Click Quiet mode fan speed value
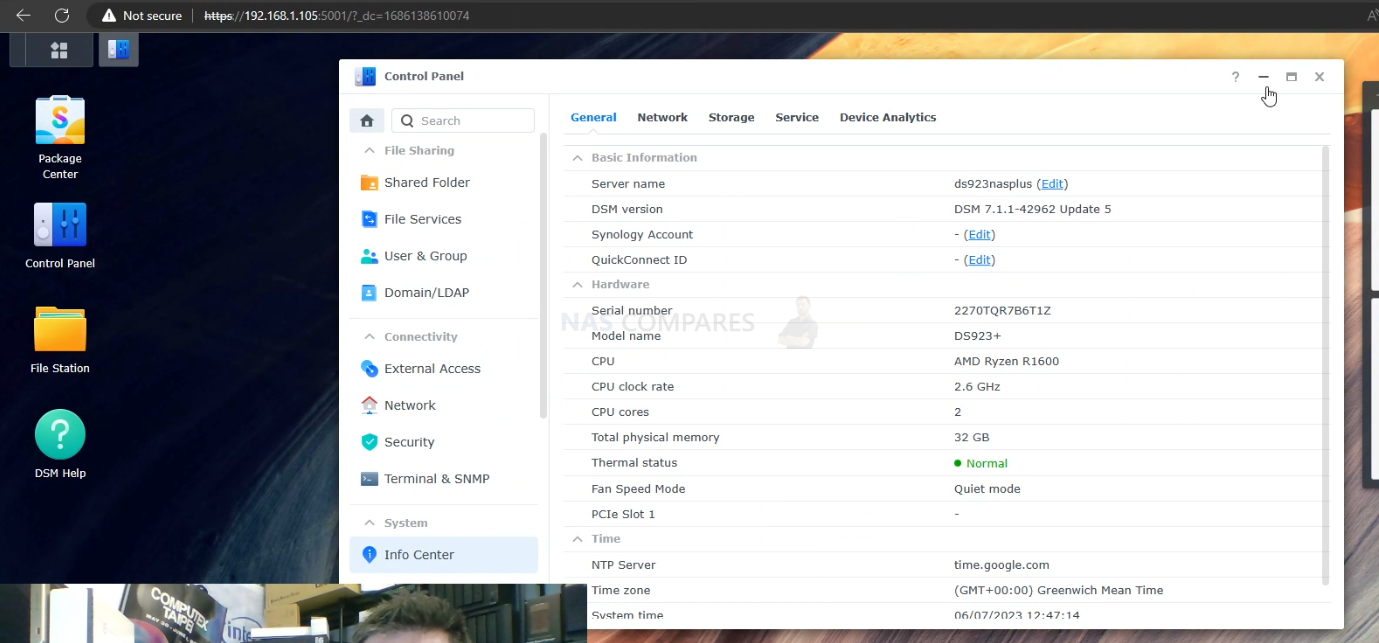This screenshot has width=1379, height=643. (x=987, y=489)
